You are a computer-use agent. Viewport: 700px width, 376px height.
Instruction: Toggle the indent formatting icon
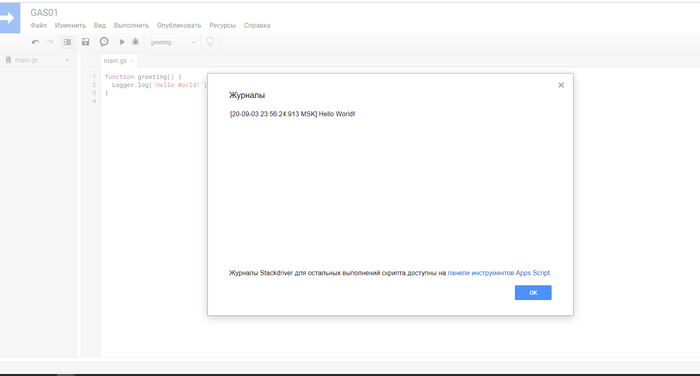point(67,42)
